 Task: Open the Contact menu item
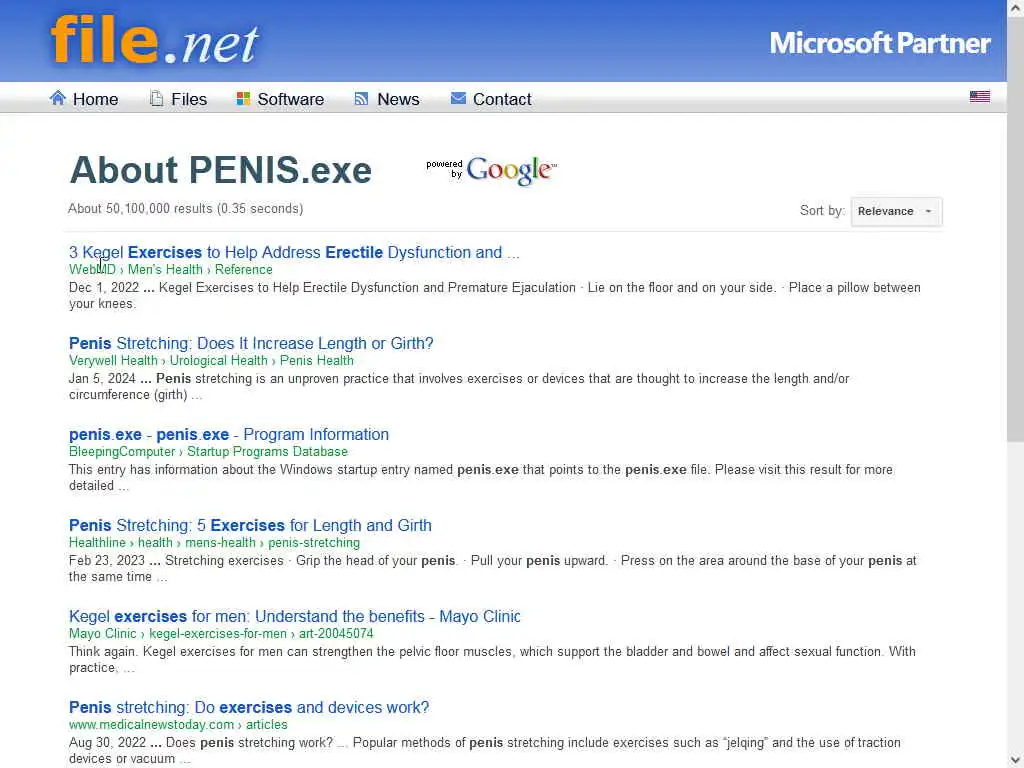(501, 99)
